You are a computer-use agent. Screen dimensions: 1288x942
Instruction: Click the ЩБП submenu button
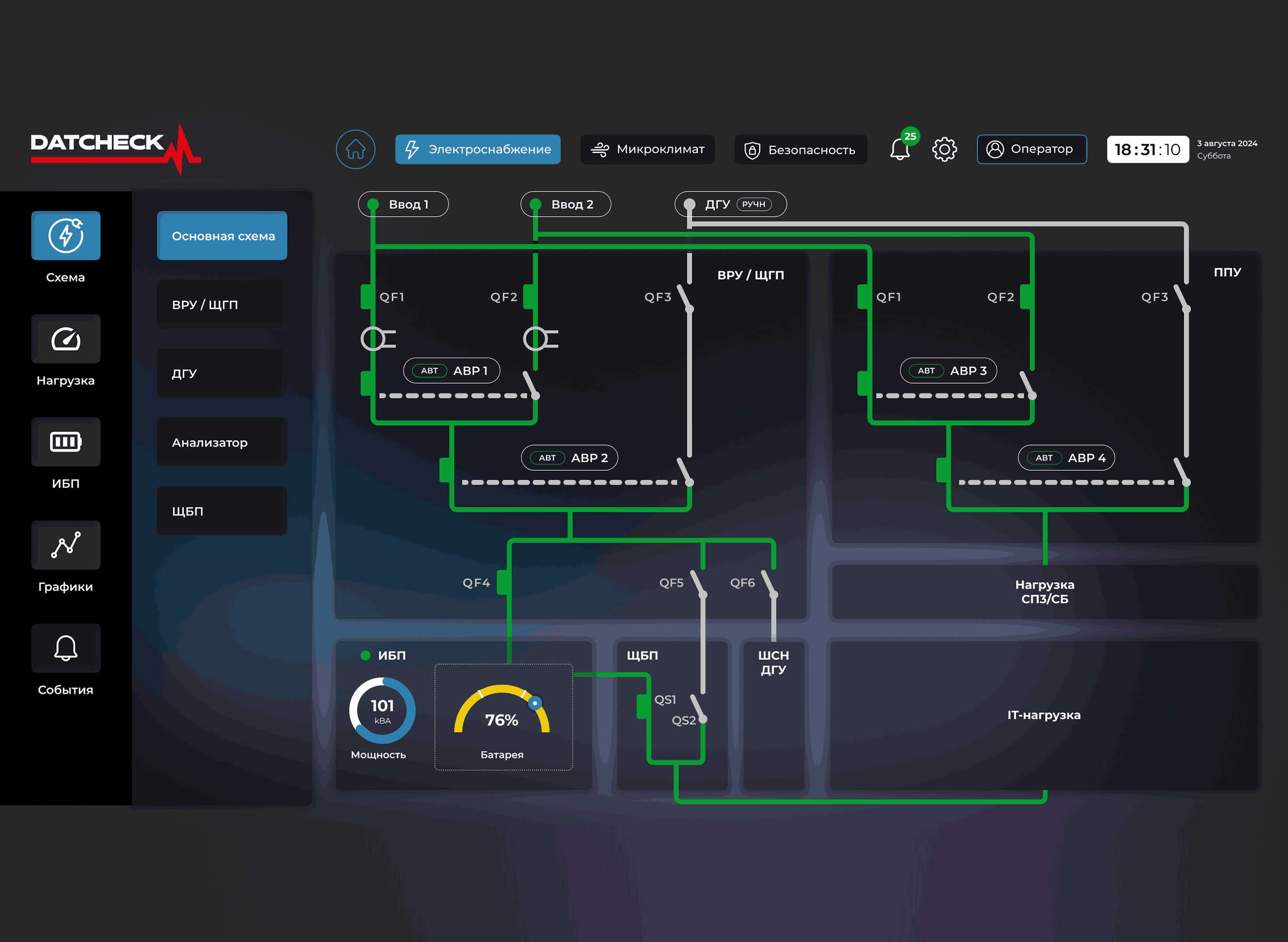point(222,511)
